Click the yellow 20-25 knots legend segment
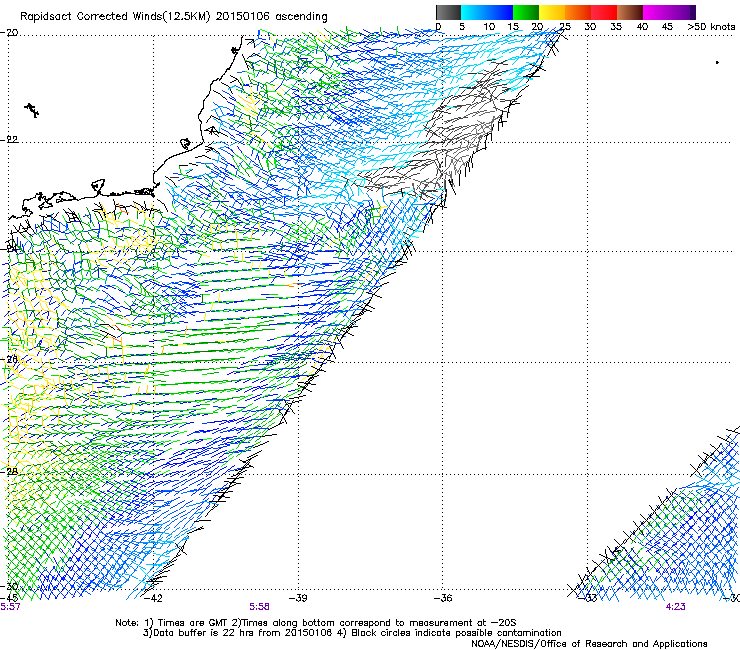 tap(552, 12)
